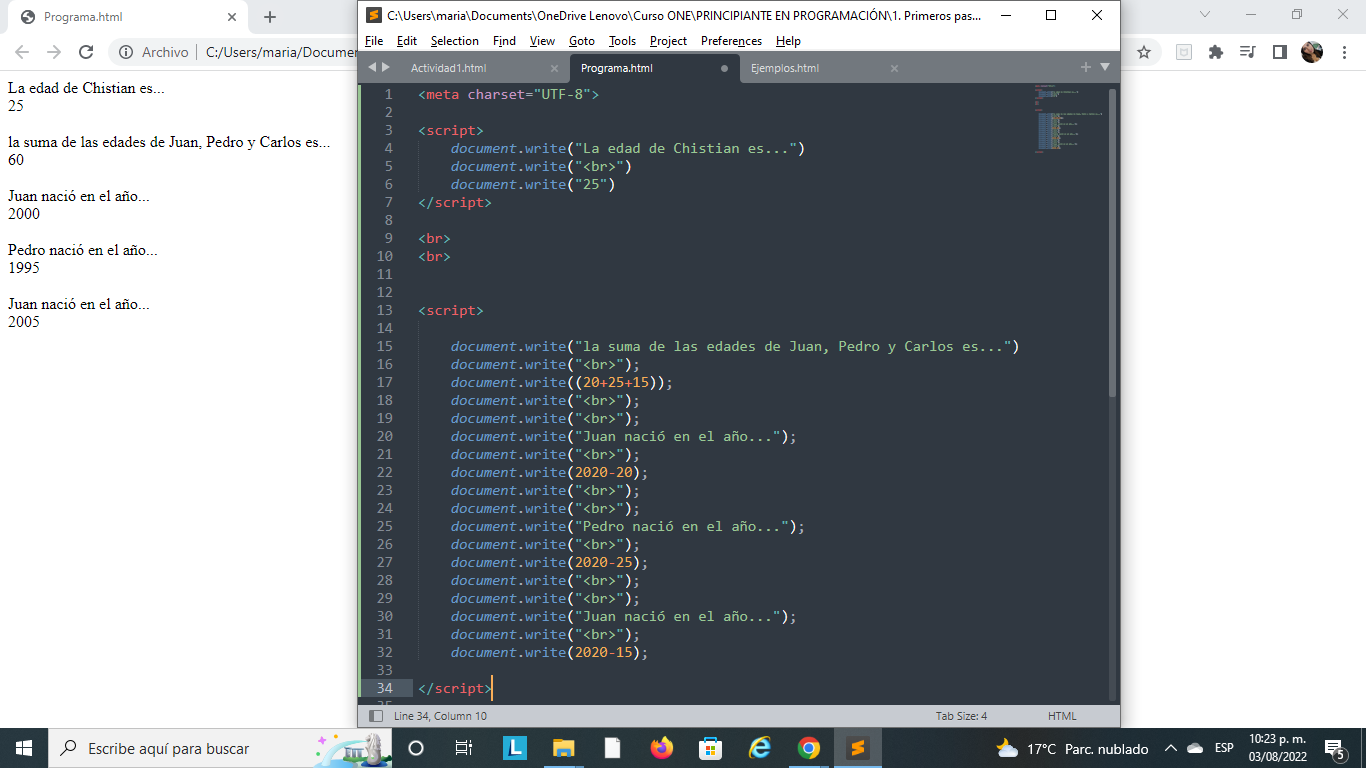Open Chrome side panel icon
This screenshot has height=768, width=1366.
coord(1279,52)
